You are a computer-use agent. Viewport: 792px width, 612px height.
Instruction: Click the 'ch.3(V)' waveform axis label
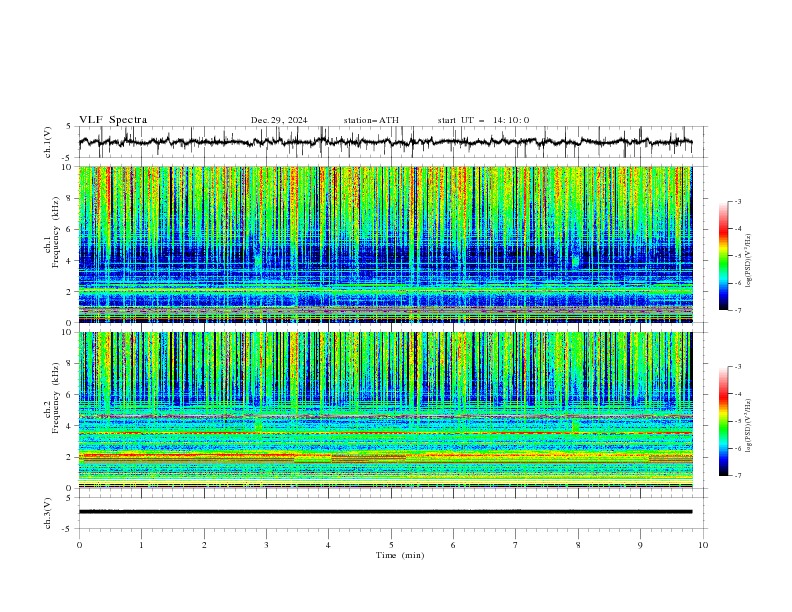[48, 513]
